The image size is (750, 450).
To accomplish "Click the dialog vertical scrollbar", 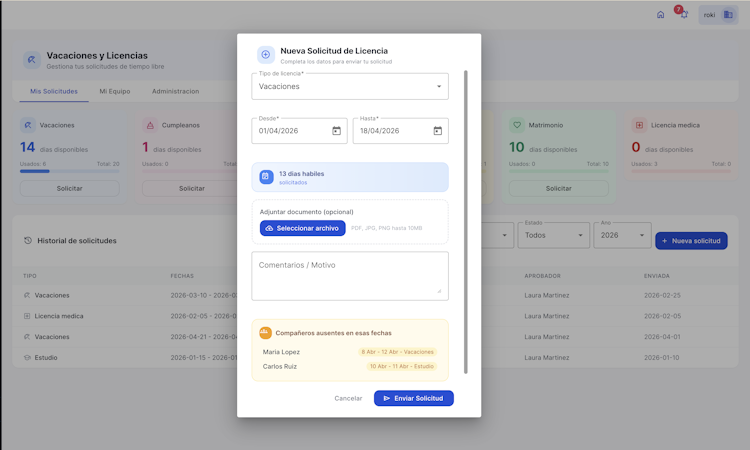I will pos(465,222).
